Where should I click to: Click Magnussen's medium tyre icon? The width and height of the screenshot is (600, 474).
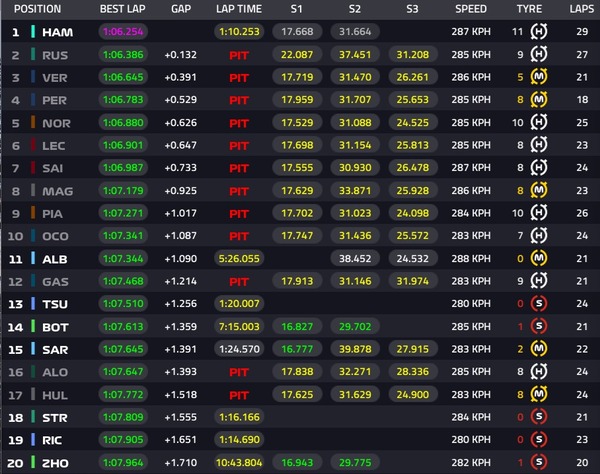(538, 191)
